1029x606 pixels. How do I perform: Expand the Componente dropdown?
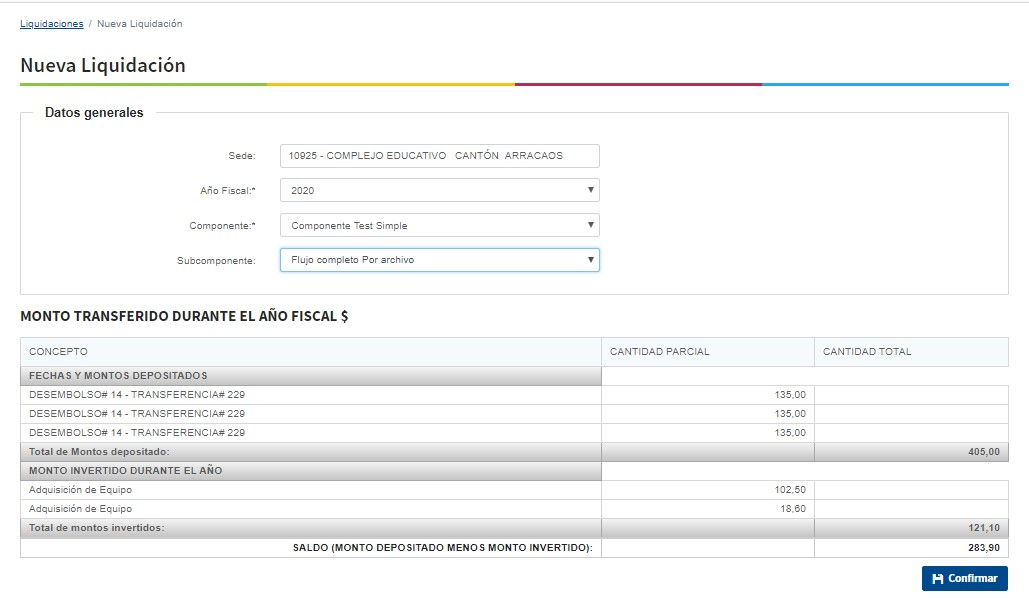[x=439, y=226]
